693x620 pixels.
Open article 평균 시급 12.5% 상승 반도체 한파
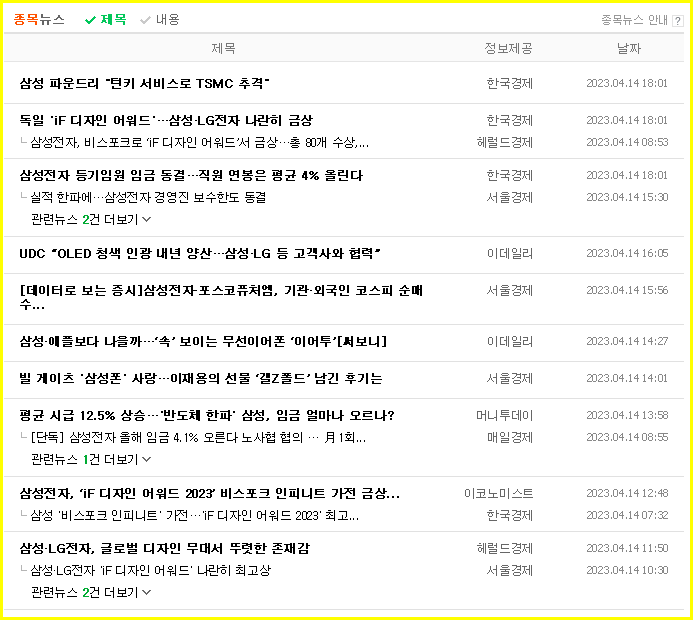(207, 415)
